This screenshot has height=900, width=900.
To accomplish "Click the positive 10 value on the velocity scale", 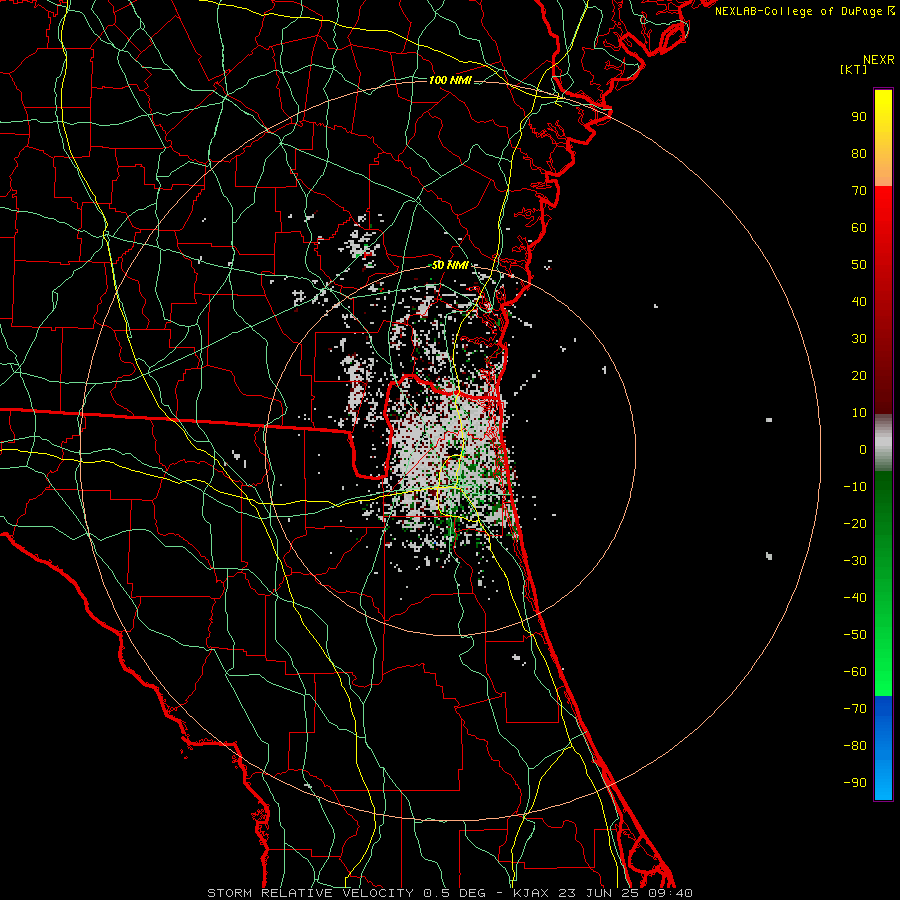I will coord(859,413).
